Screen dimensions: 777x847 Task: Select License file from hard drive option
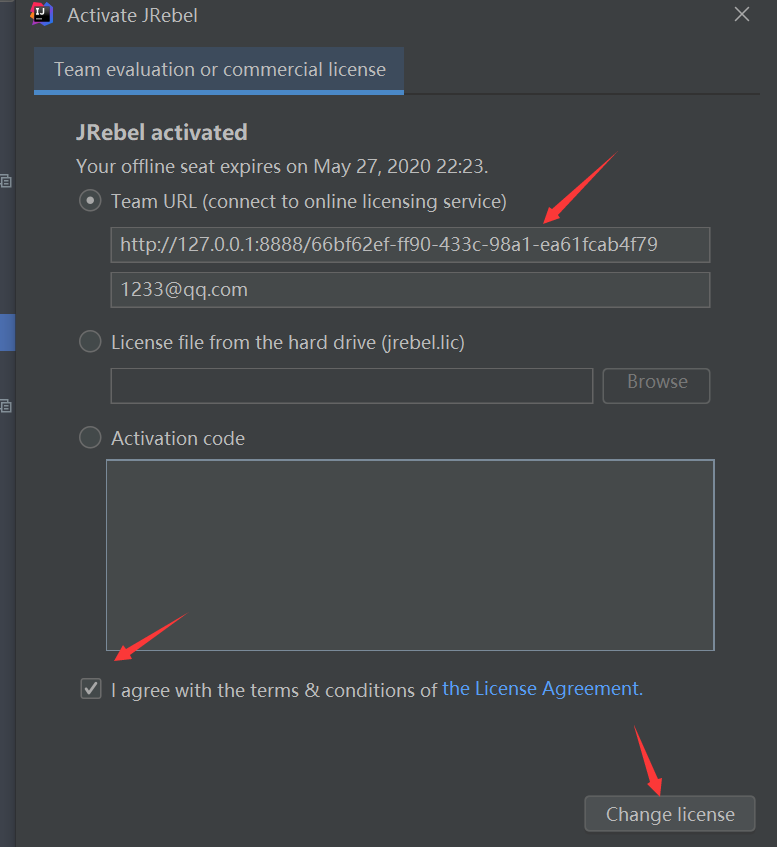coord(90,342)
